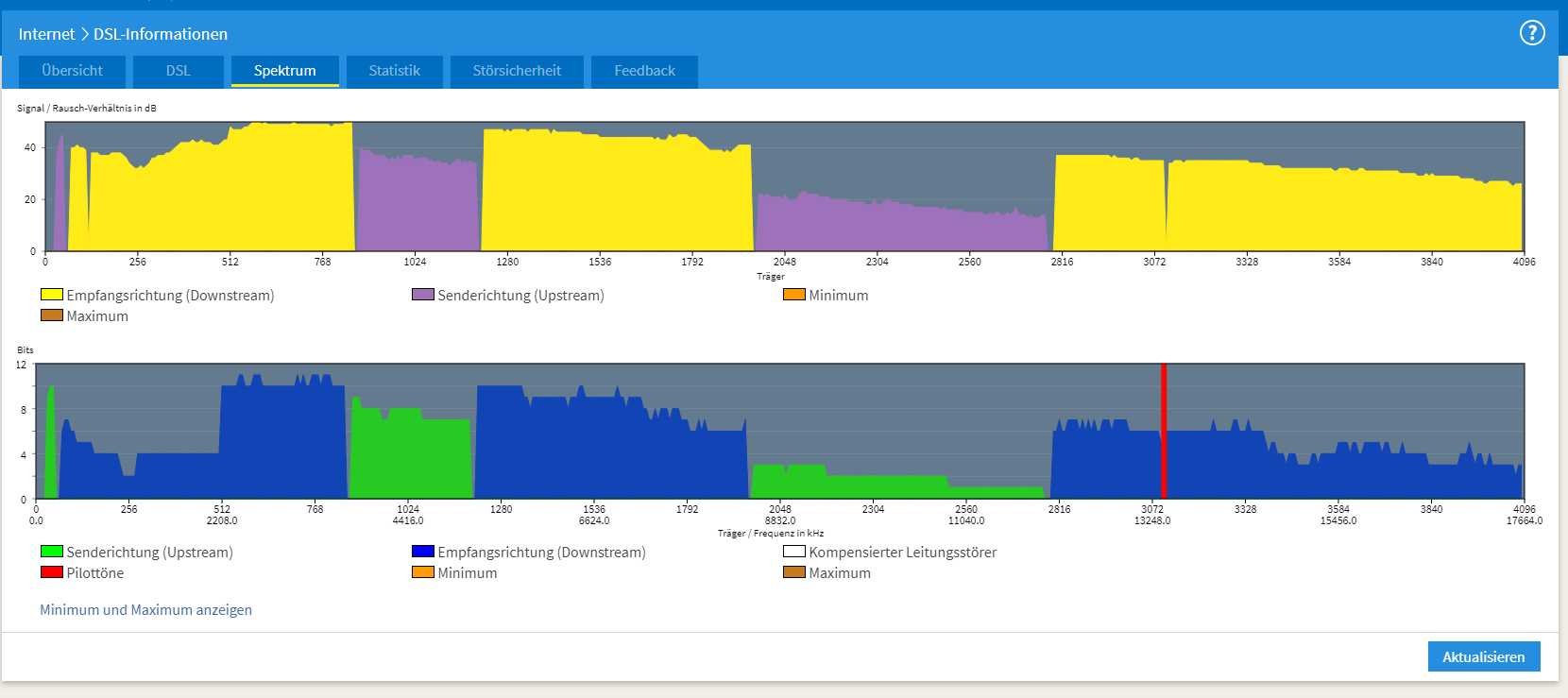
Task: Select the Spektrum tab
Action: (x=284, y=71)
